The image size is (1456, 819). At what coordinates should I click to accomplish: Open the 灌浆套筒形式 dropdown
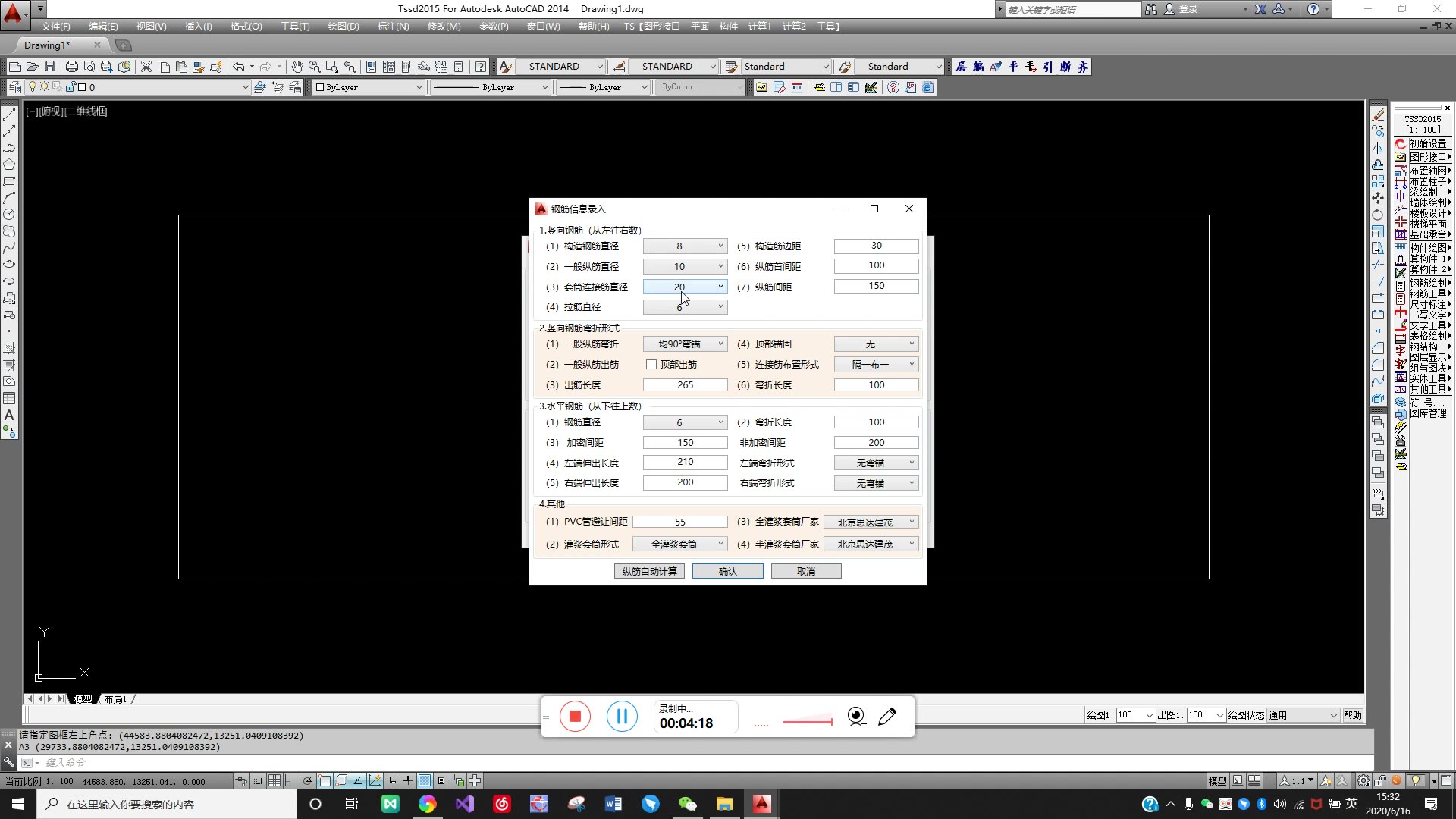click(x=720, y=544)
